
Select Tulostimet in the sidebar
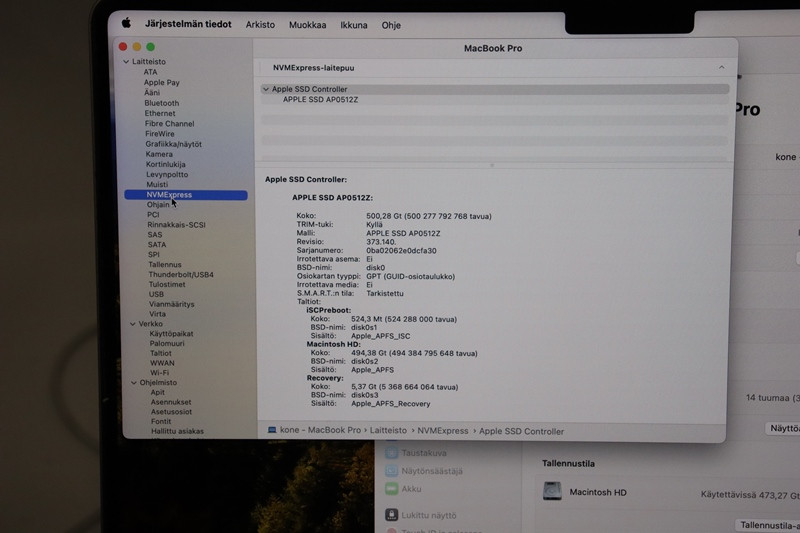(167, 284)
